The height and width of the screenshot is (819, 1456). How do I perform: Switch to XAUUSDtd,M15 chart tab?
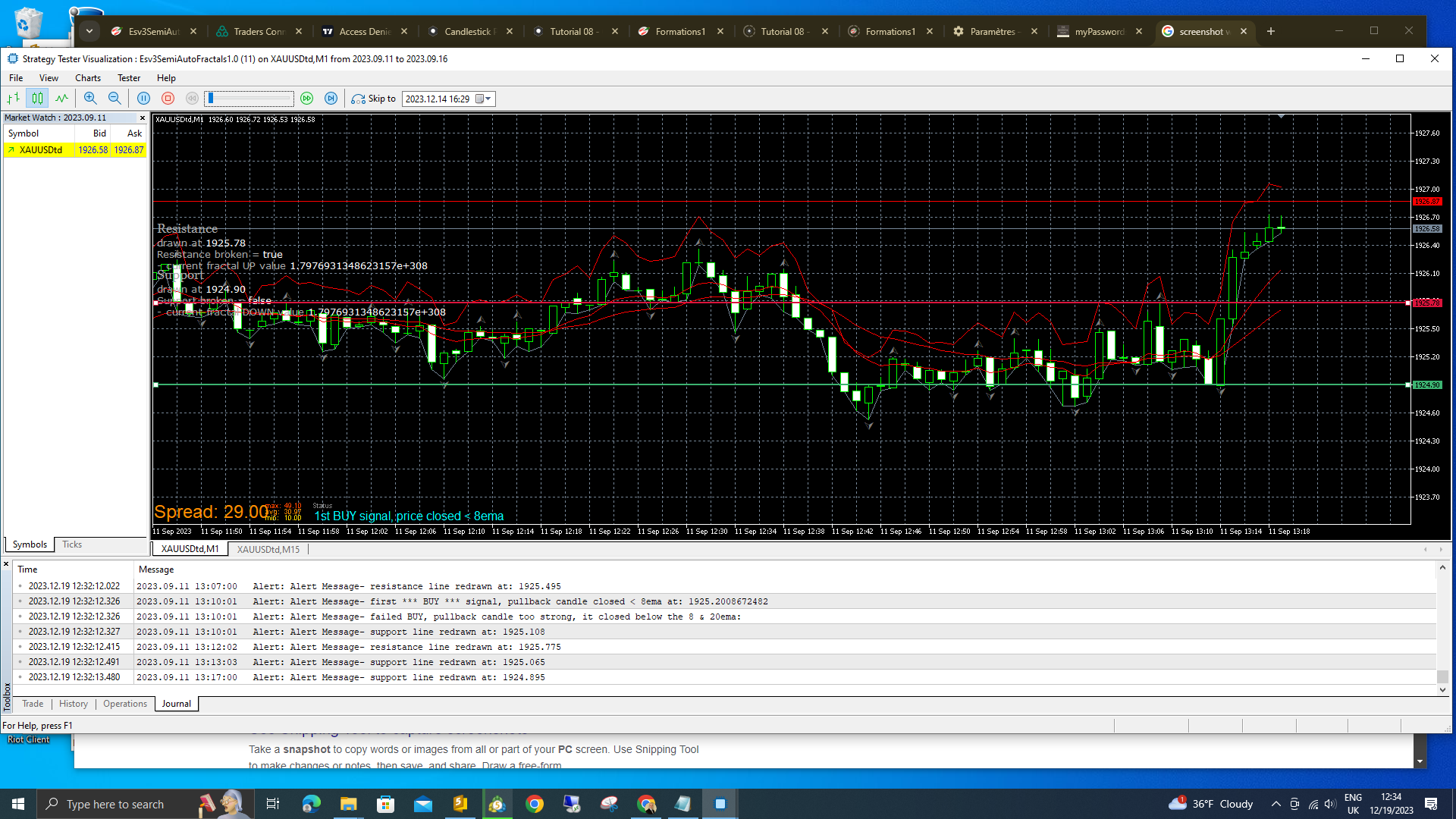(268, 549)
